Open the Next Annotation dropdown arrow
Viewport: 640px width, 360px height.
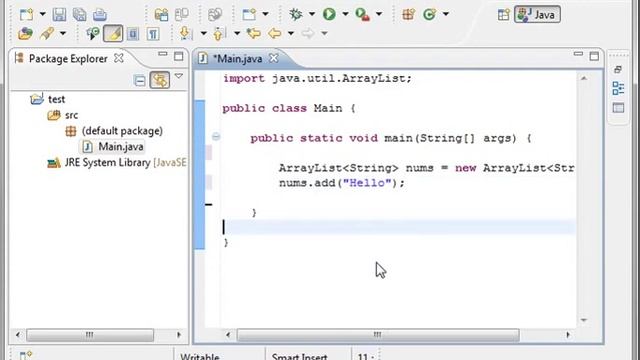point(203,33)
